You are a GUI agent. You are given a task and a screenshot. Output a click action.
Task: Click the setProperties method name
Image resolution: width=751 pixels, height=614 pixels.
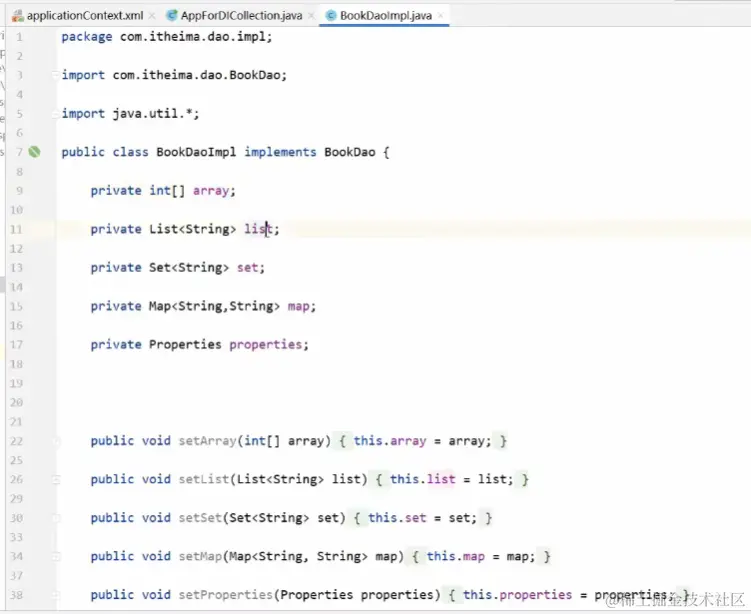226,594
